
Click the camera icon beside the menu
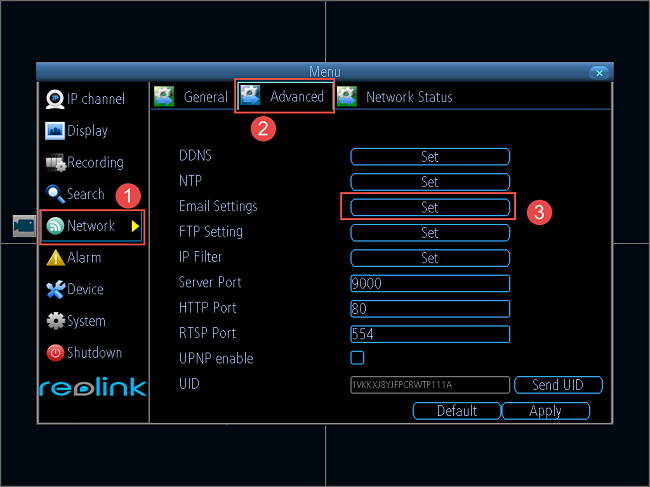[24, 226]
